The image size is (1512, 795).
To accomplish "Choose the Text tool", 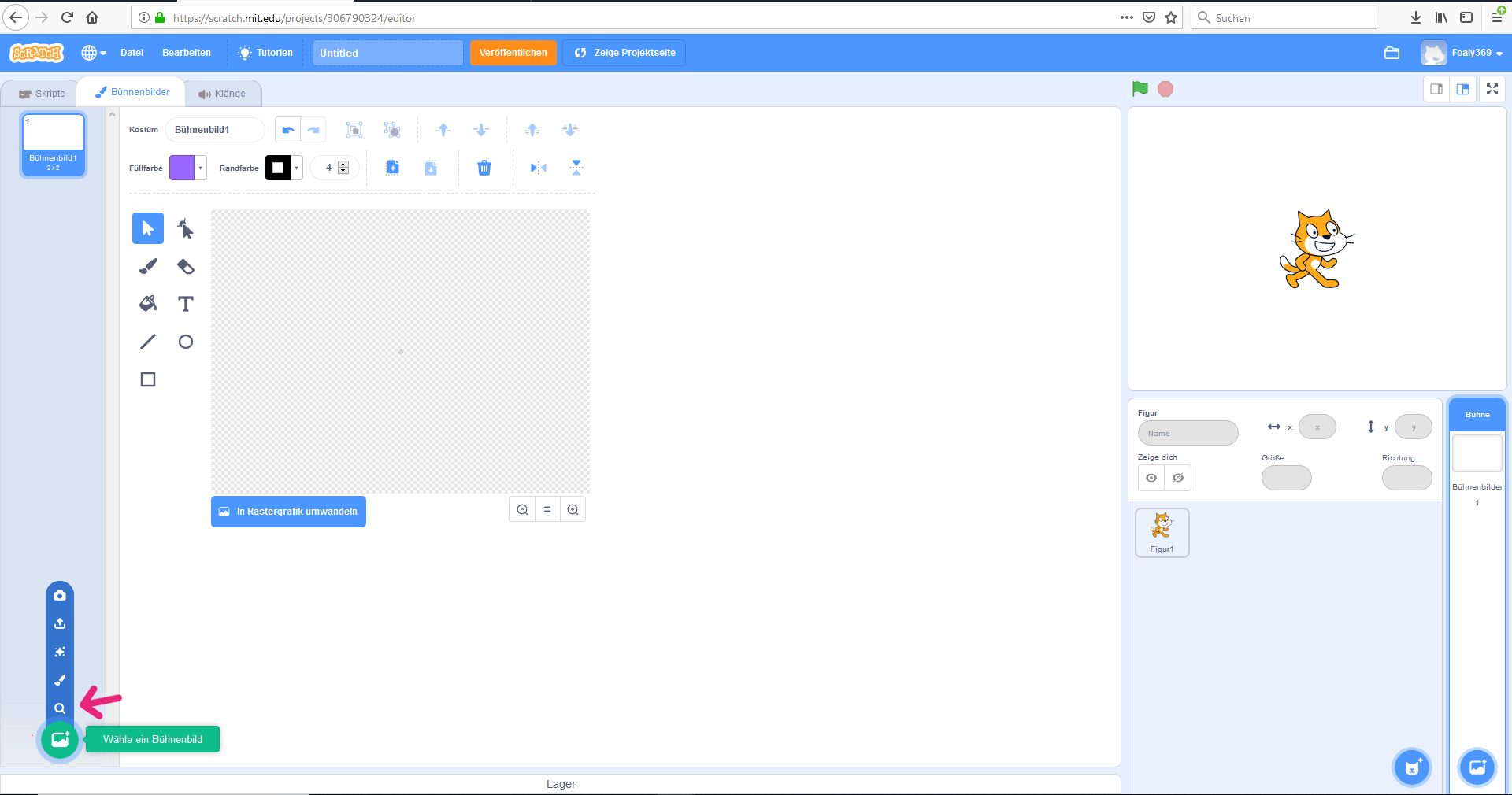I will [186, 304].
